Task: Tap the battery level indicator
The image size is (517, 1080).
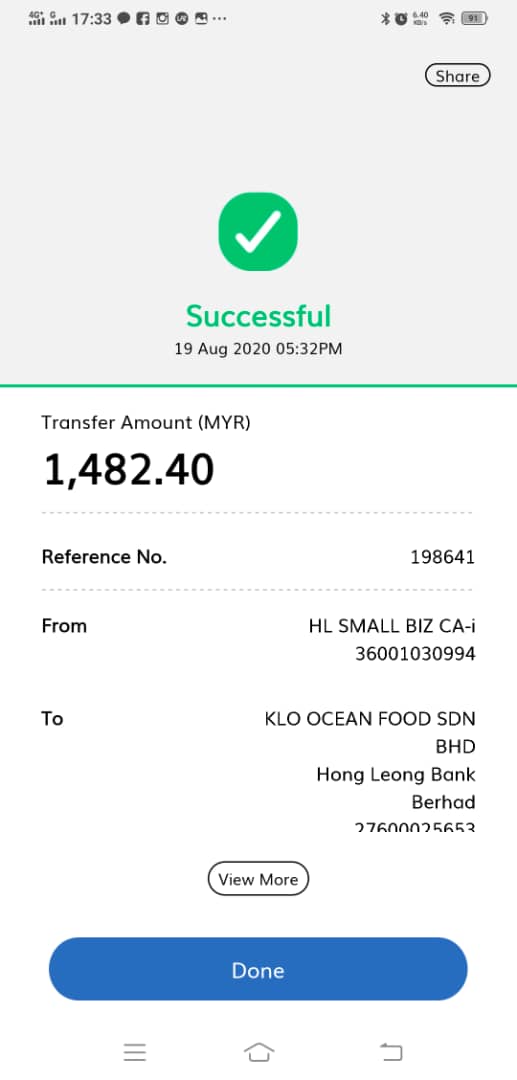Action: pyautogui.click(x=474, y=19)
